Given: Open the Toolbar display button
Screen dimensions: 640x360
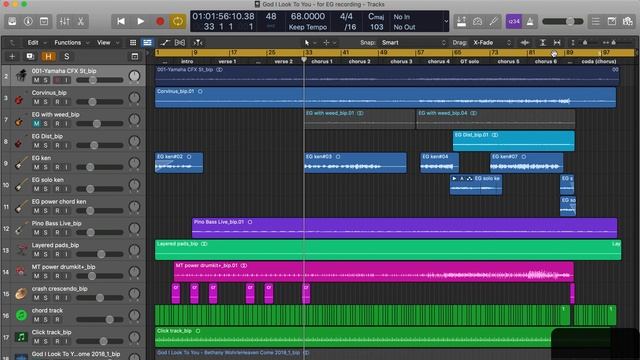Looking at the screenshot, I should (x=44, y=21).
